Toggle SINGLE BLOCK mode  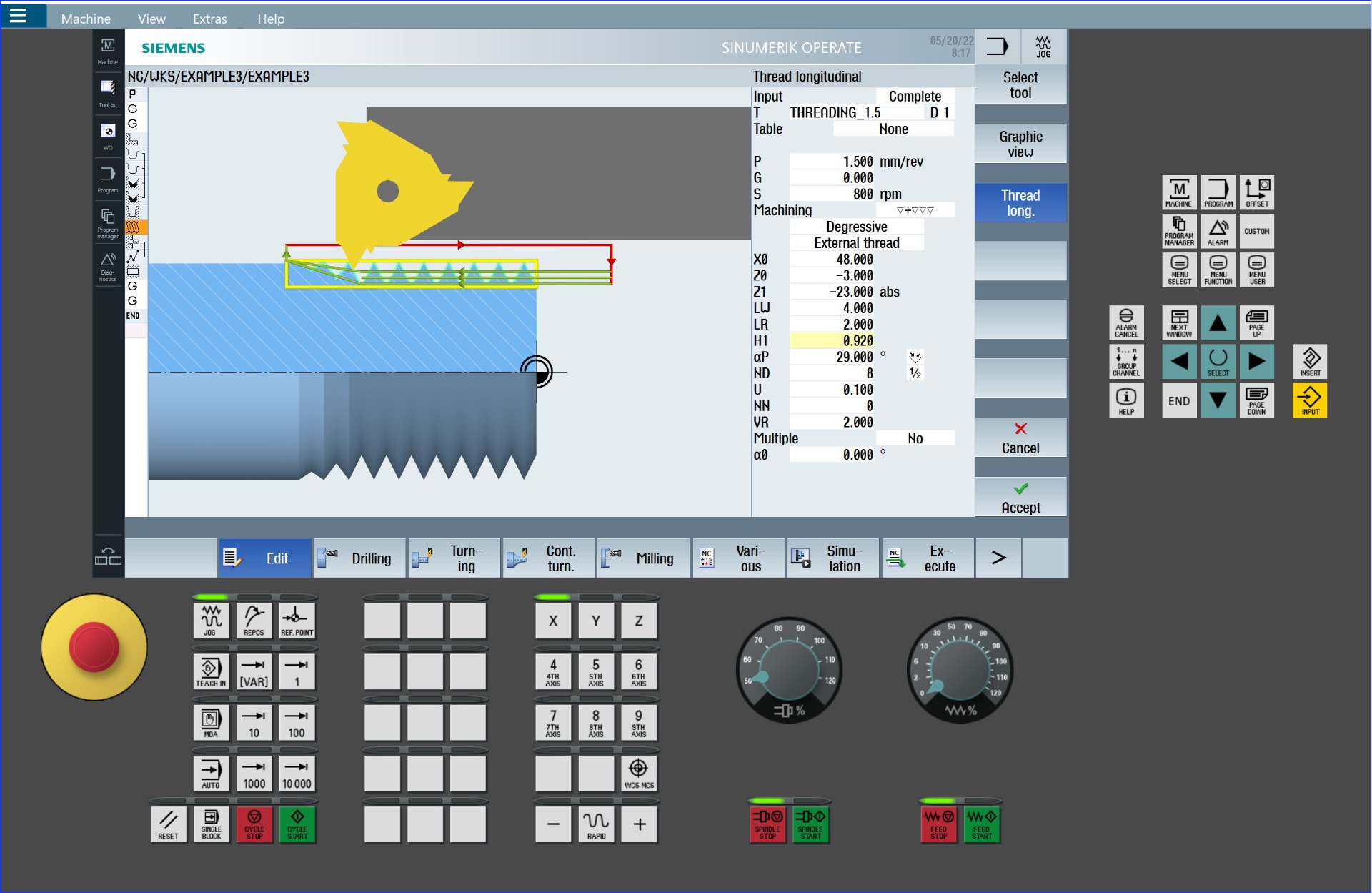point(212,824)
